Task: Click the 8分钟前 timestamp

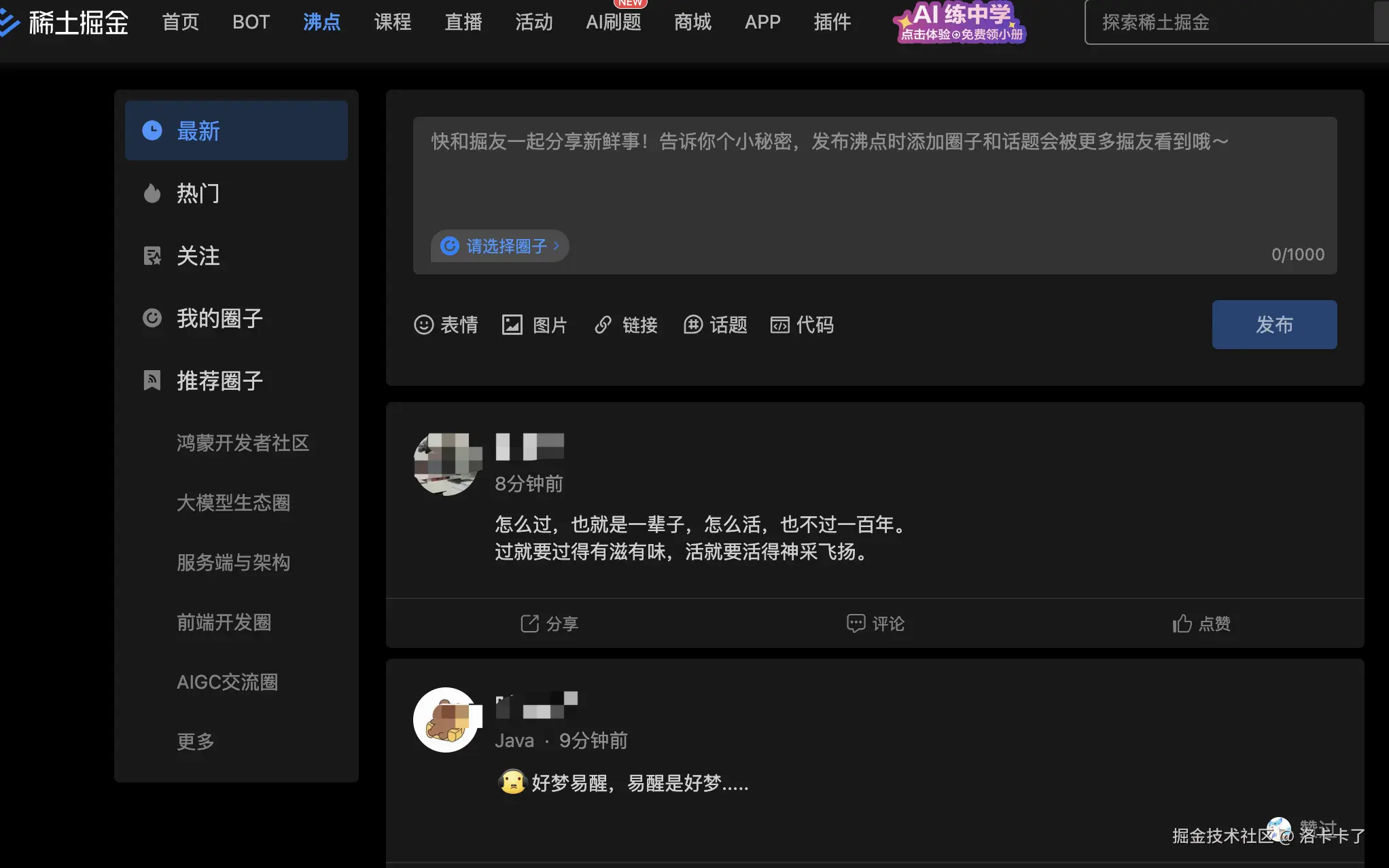Action: click(529, 484)
